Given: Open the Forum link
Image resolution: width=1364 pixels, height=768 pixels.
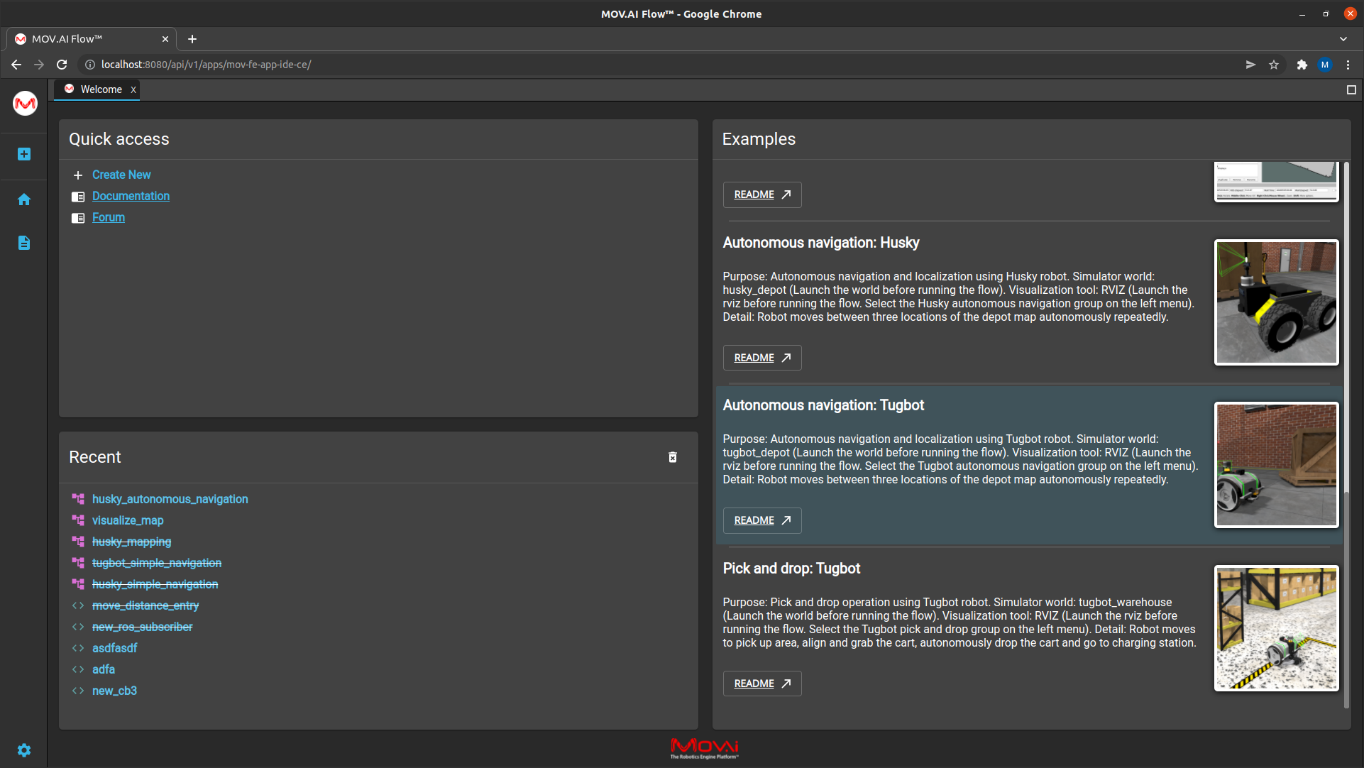Looking at the screenshot, I should (108, 217).
